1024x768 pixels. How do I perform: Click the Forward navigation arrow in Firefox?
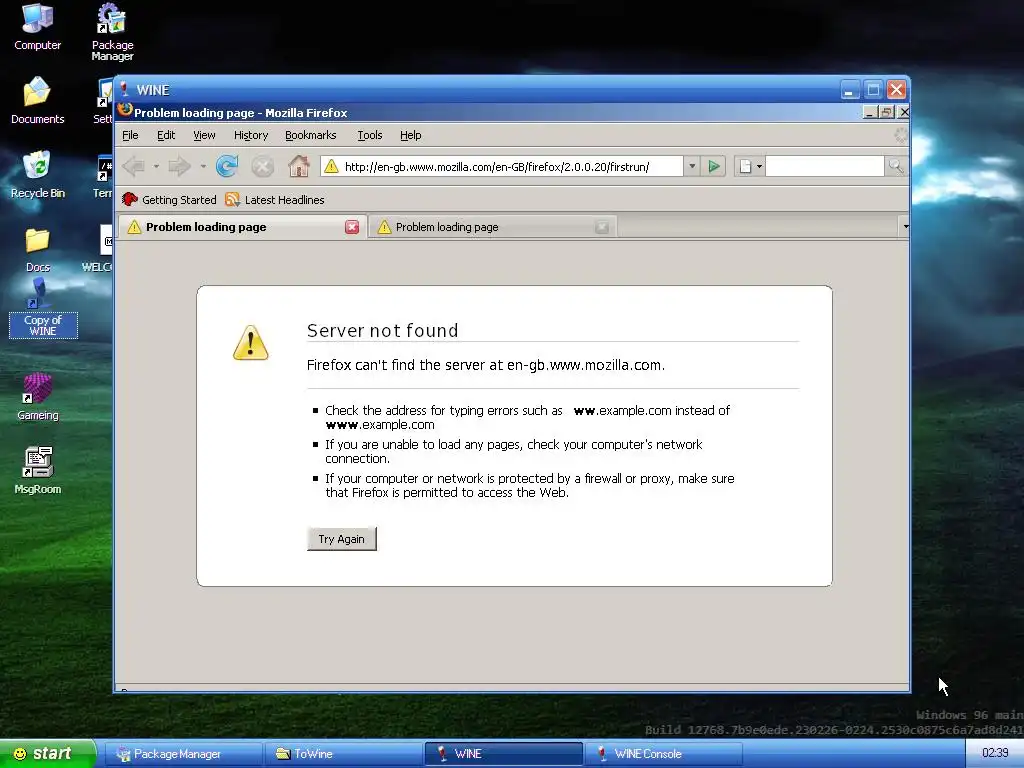pos(179,167)
